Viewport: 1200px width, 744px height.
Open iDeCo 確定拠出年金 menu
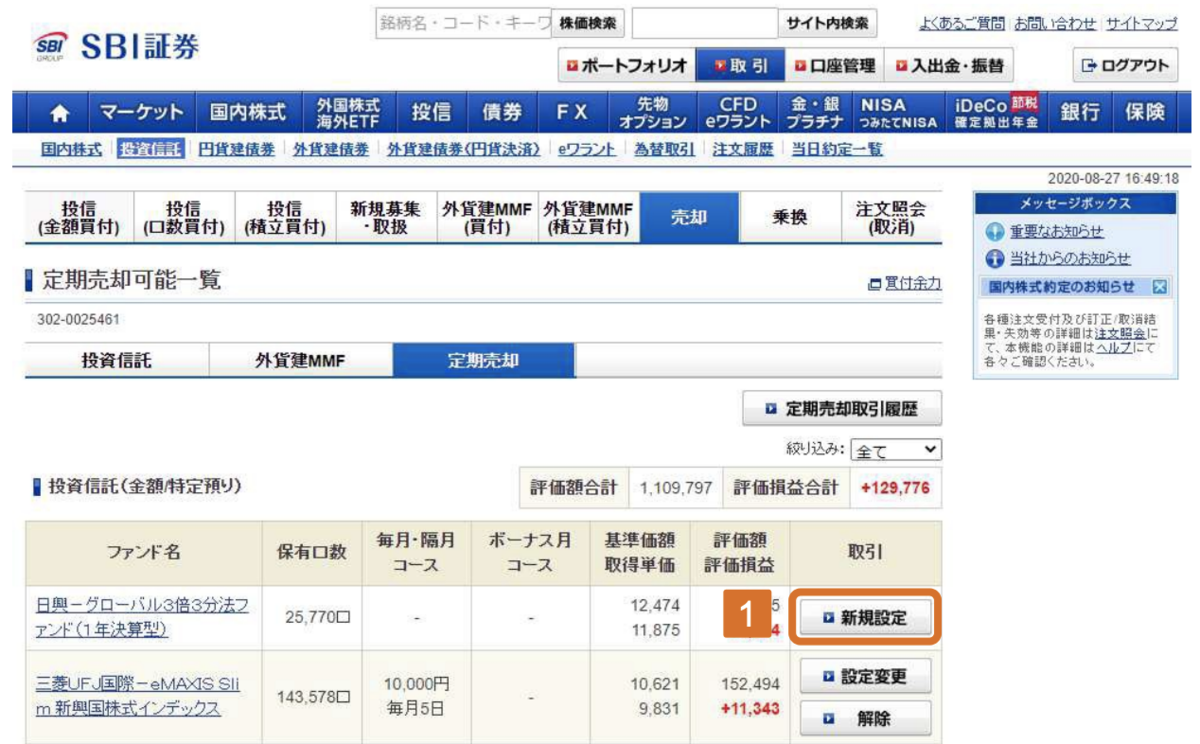995,112
